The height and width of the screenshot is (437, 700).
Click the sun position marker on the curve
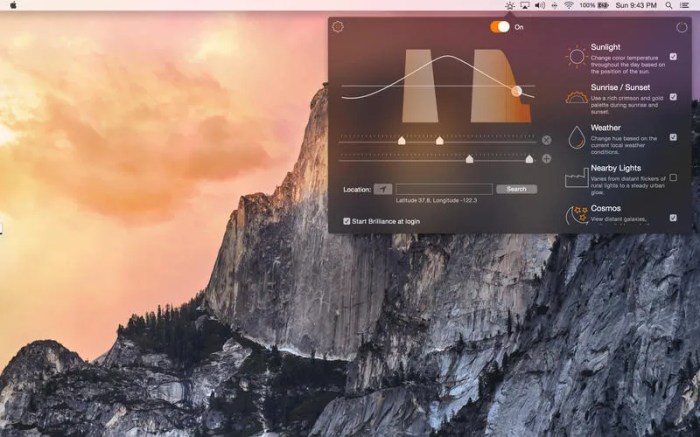517,91
